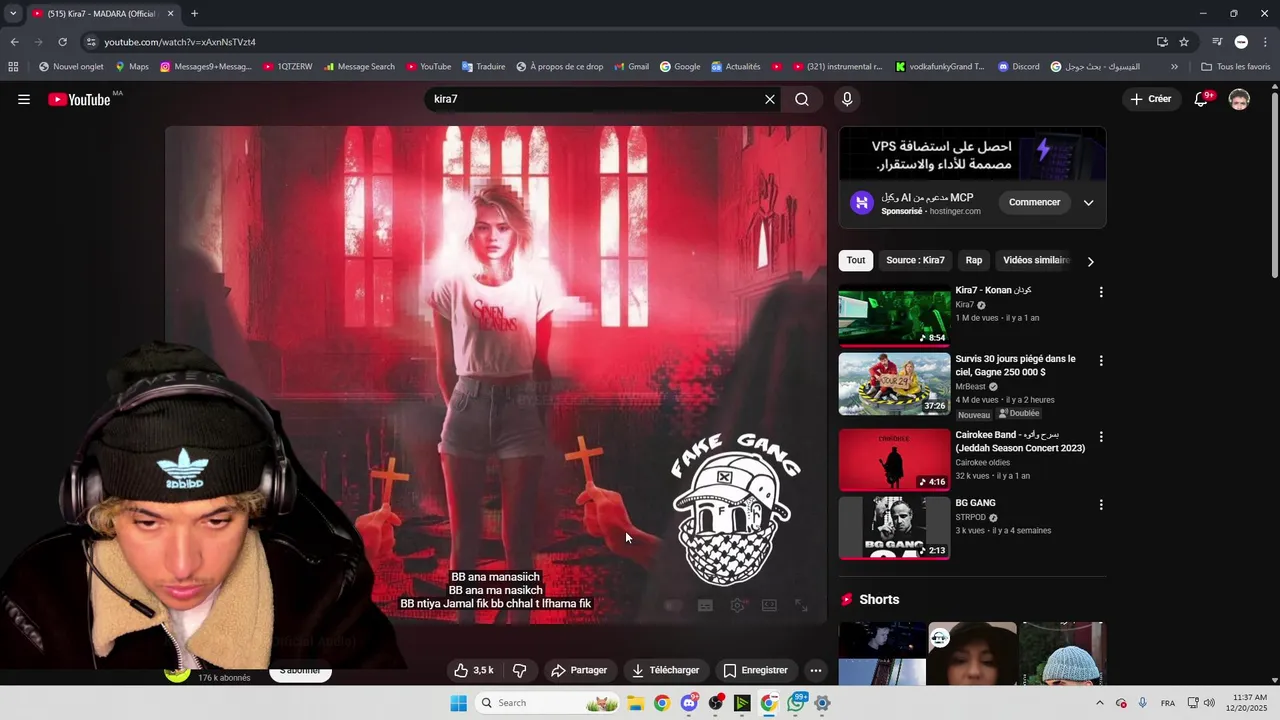This screenshot has height=720, width=1280.
Task: Open the MrBeast Survis 30 jours thumbnail
Action: (x=894, y=384)
